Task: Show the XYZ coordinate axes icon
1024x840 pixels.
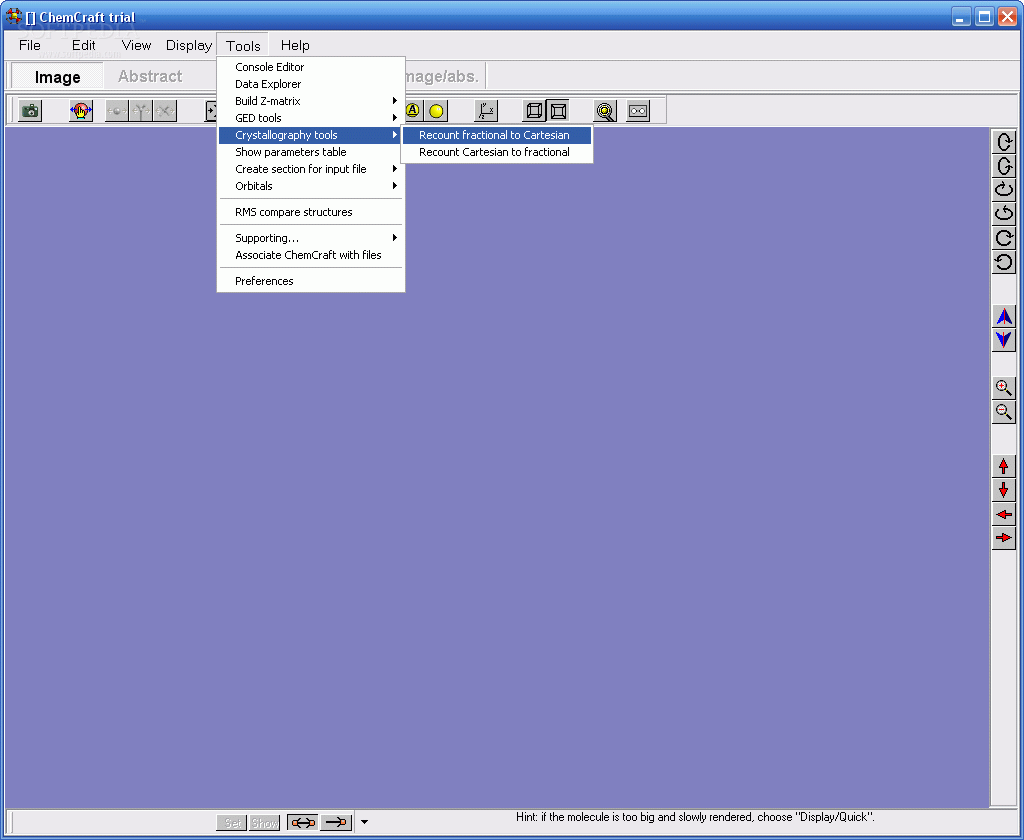Action: click(486, 111)
